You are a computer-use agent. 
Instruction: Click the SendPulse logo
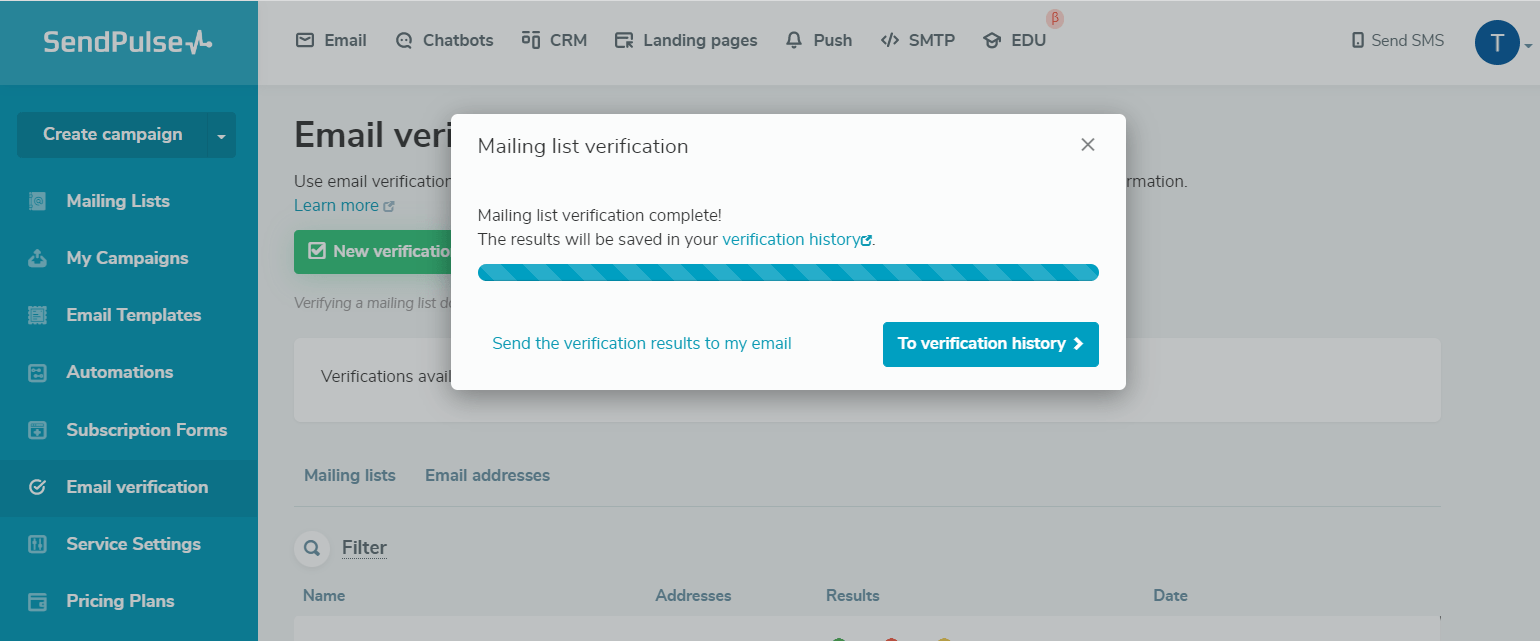coord(128,42)
